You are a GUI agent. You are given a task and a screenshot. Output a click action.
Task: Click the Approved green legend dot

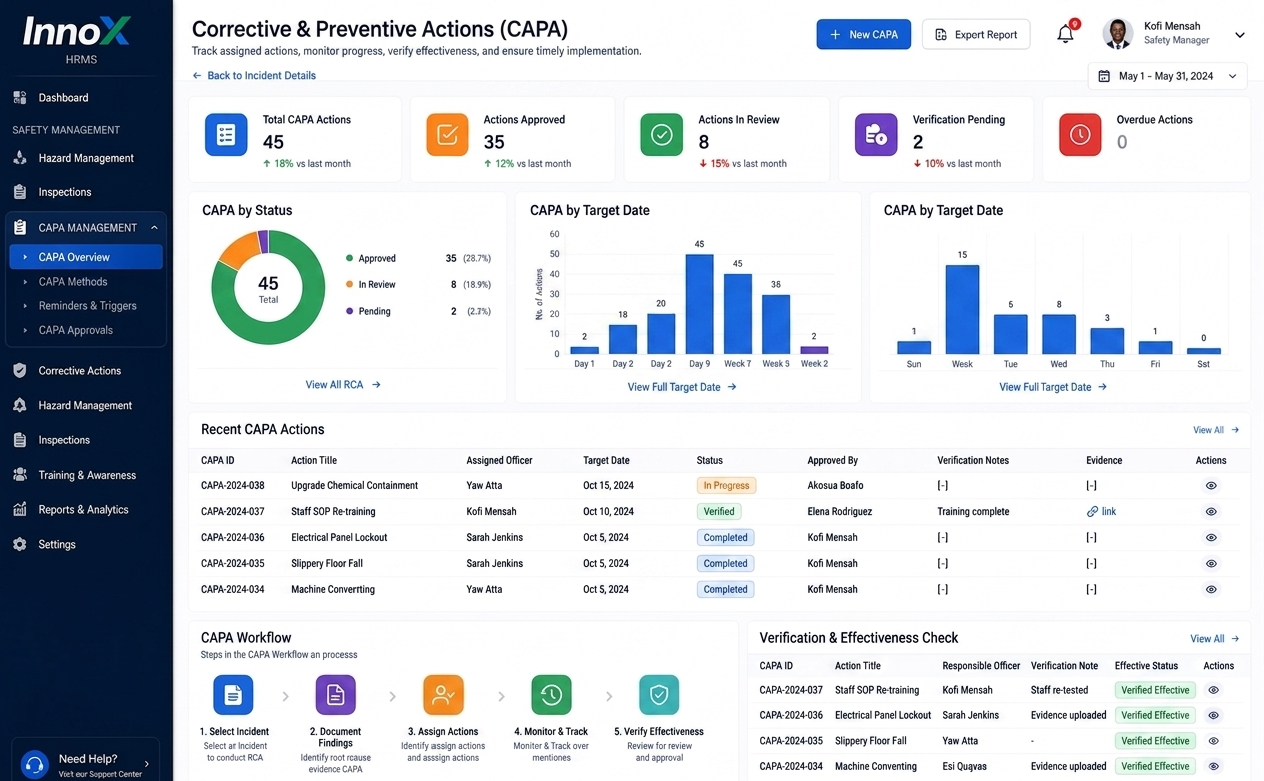tap(349, 258)
